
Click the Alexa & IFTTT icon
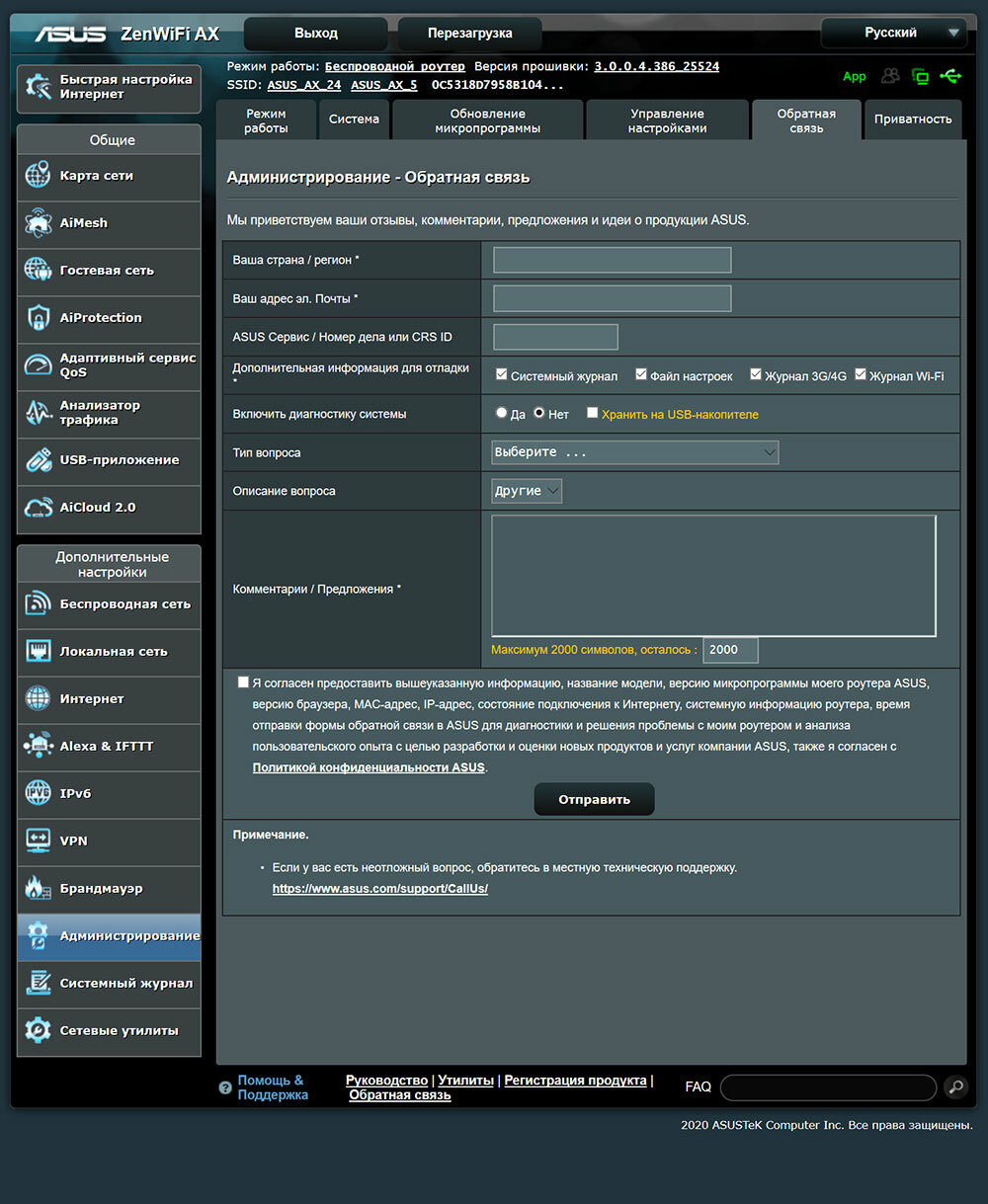pyautogui.click(x=38, y=747)
